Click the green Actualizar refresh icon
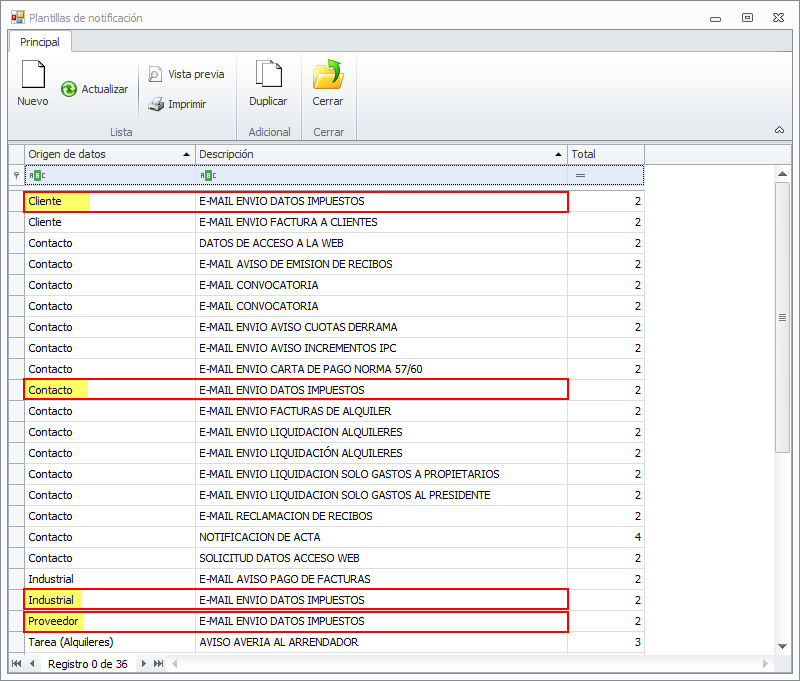The width and height of the screenshot is (800, 681). click(69, 89)
